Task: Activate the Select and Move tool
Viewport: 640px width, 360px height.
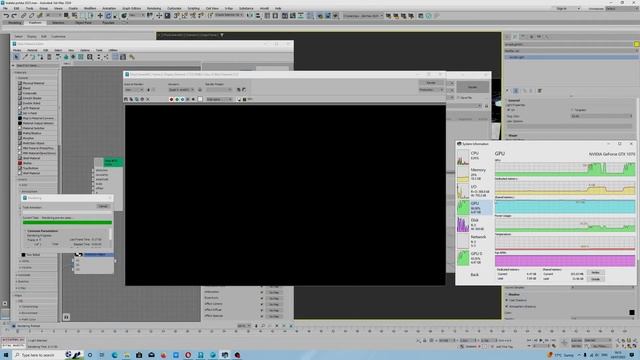Action: click(100, 16)
